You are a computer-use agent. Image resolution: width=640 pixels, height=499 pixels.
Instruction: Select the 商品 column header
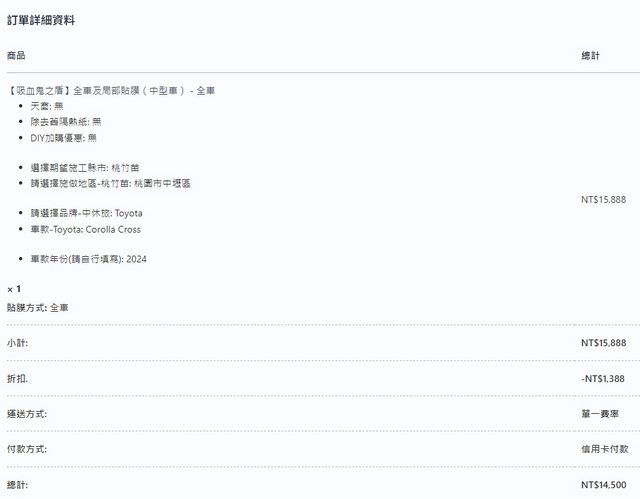[16, 55]
